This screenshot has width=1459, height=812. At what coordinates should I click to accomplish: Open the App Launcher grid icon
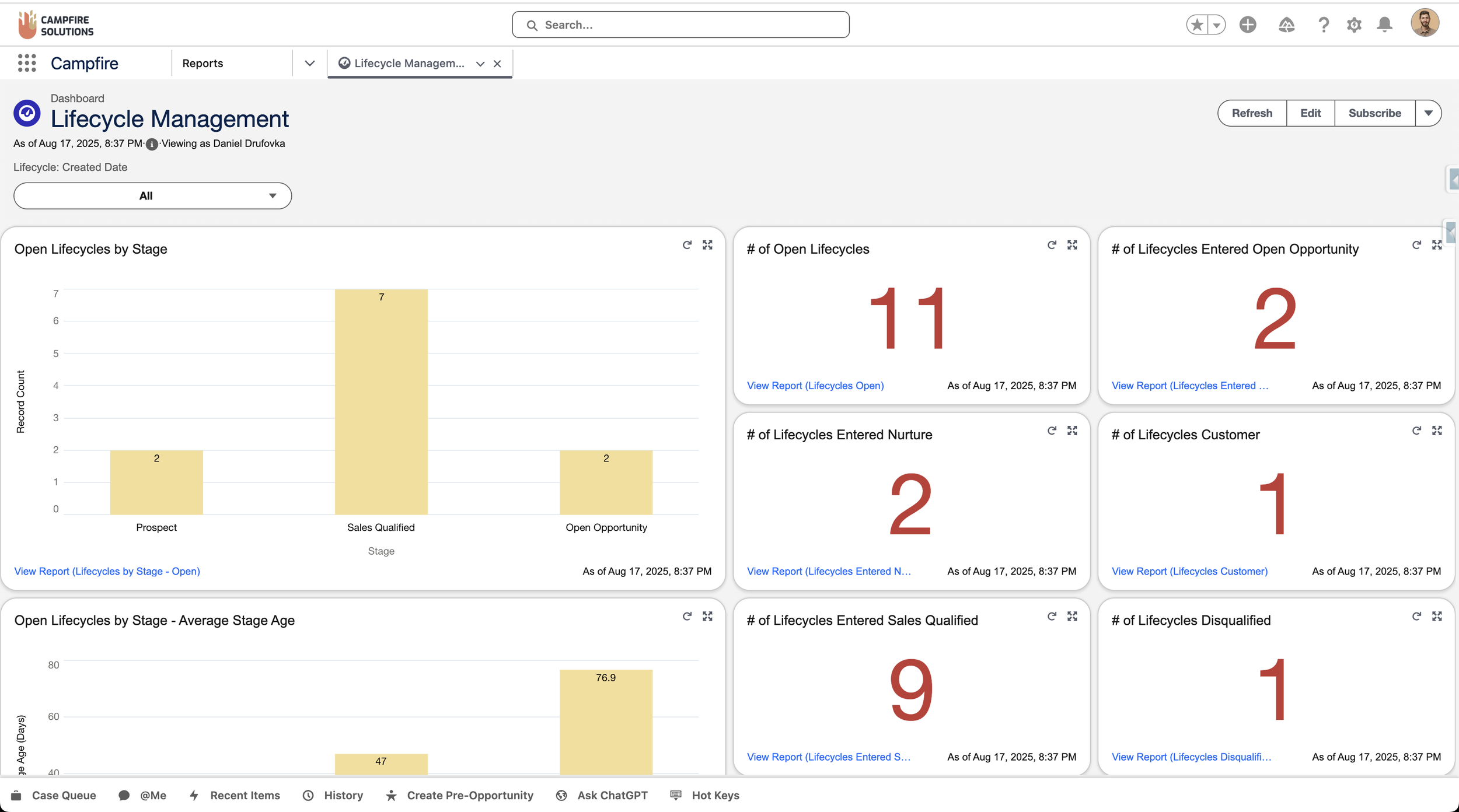tap(27, 63)
